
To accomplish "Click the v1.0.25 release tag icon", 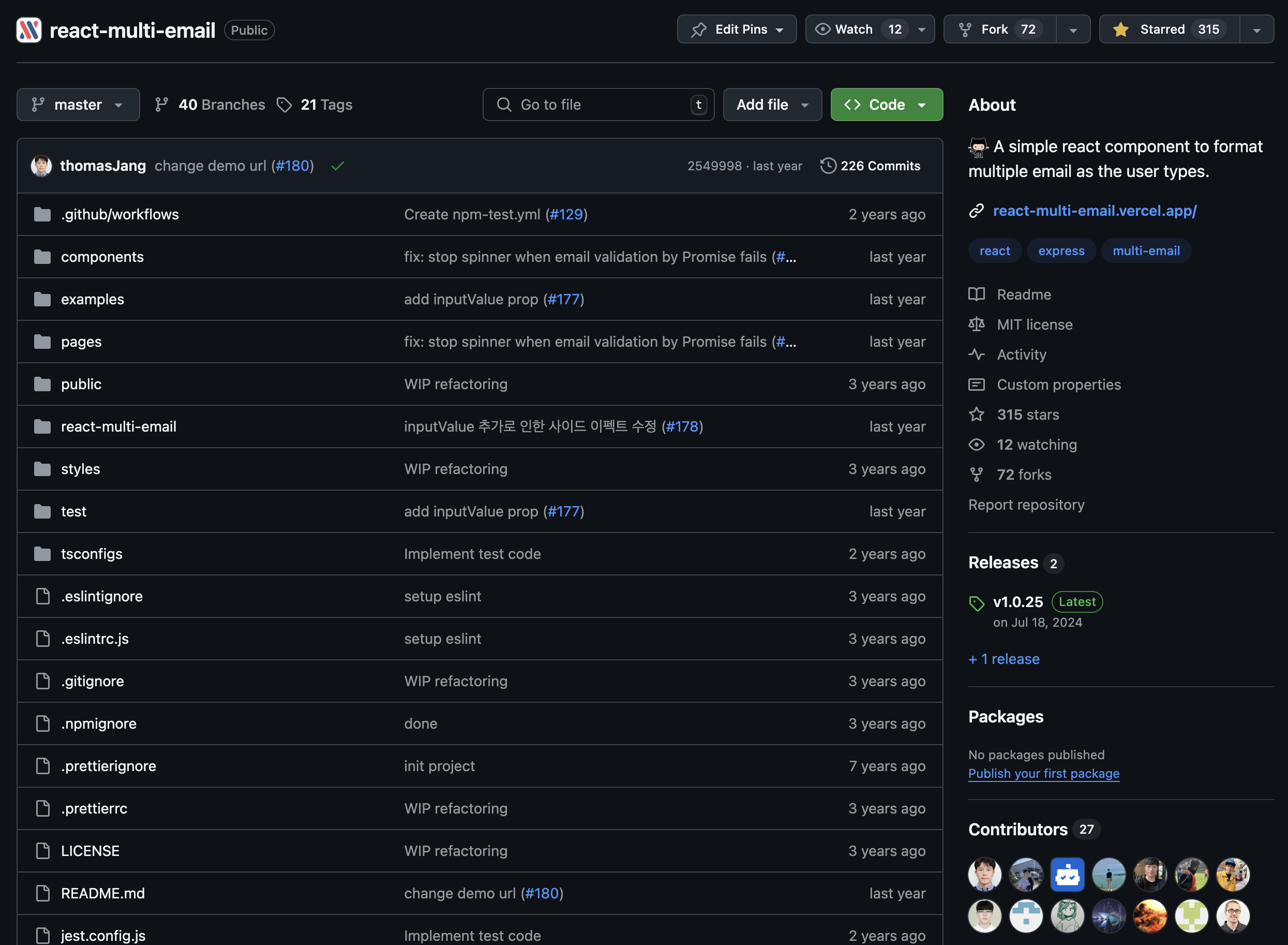I will click(x=977, y=603).
